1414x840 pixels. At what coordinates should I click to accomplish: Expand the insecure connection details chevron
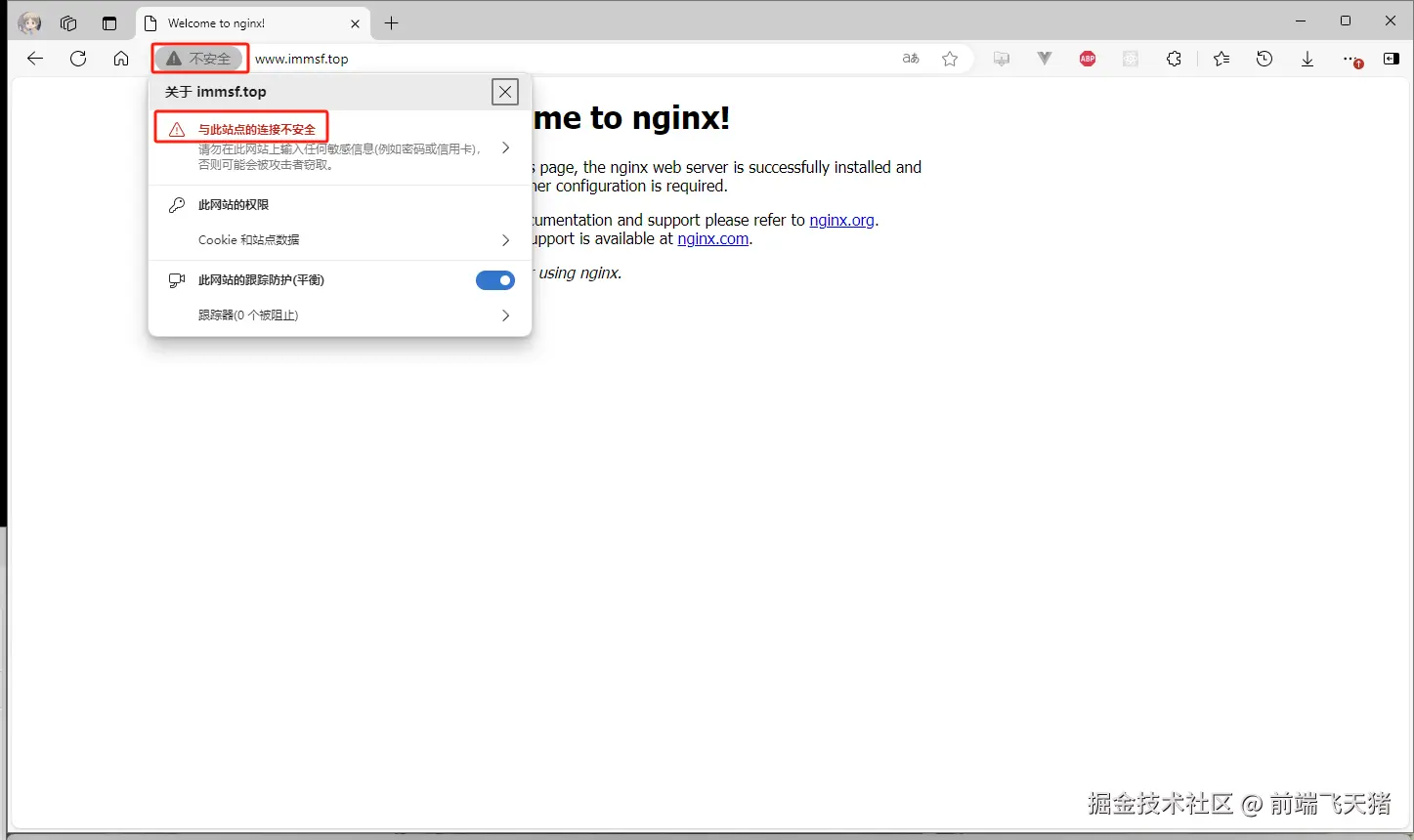pyautogui.click(x=505, y=147)
